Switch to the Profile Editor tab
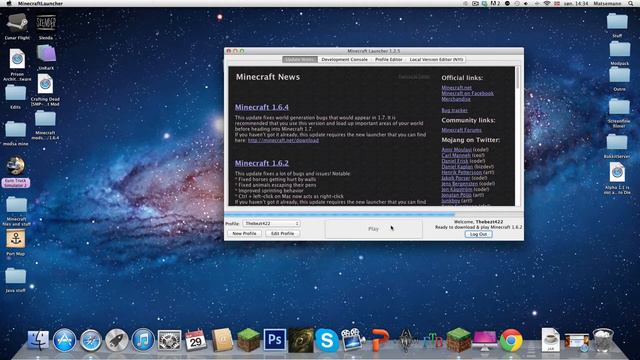Screen dimensions: 640x360 (x=389, y=60)
